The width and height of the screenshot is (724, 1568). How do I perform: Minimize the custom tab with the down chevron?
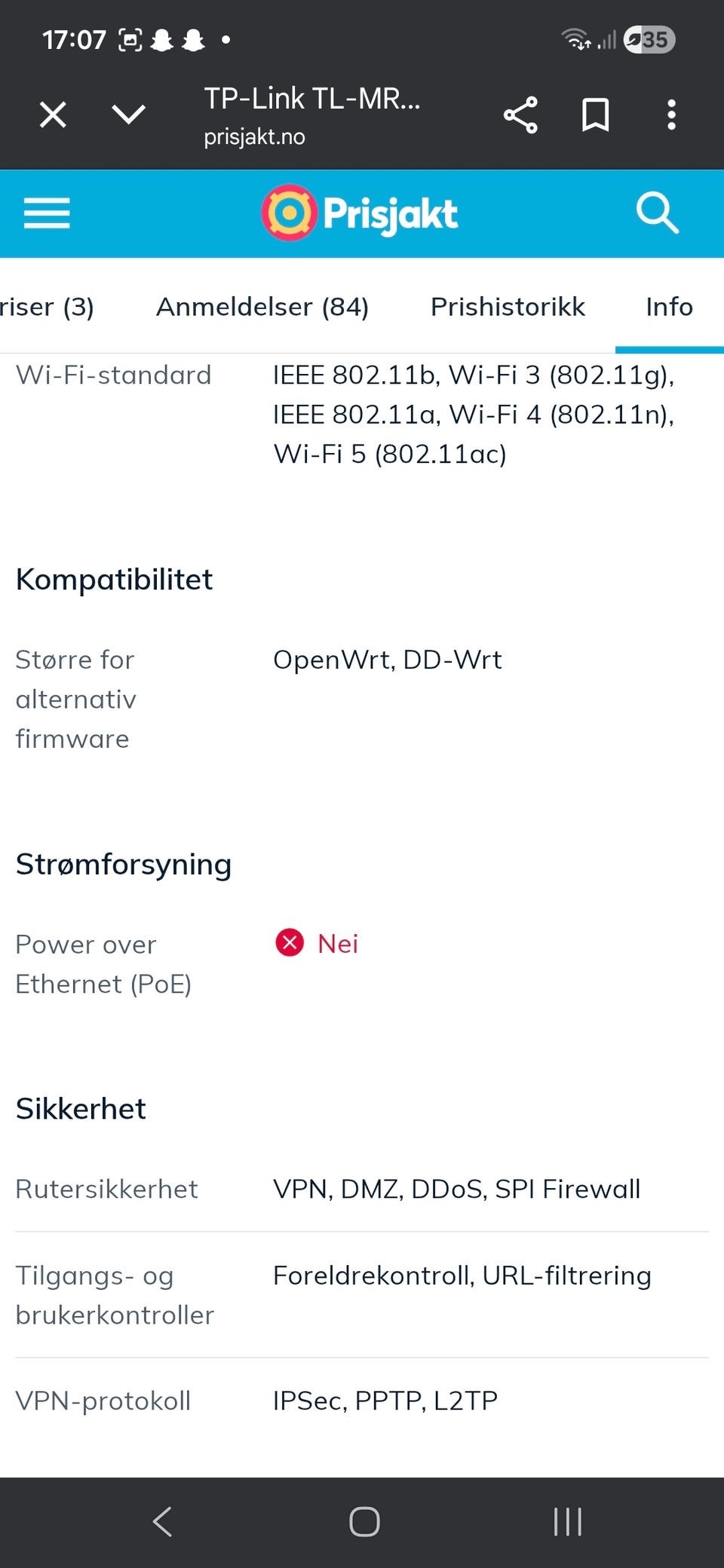(x=128, y=115)
